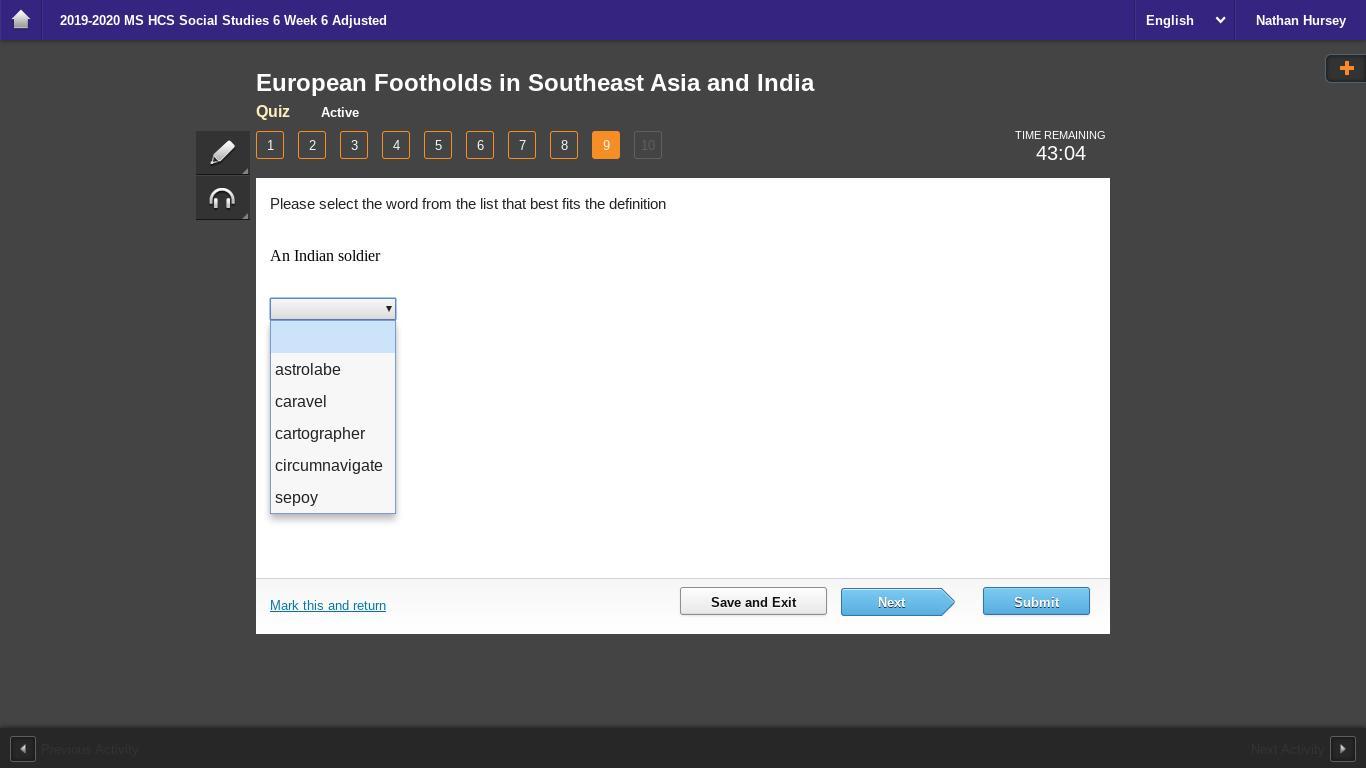Submit the quiz

[x=1036, y=602]
